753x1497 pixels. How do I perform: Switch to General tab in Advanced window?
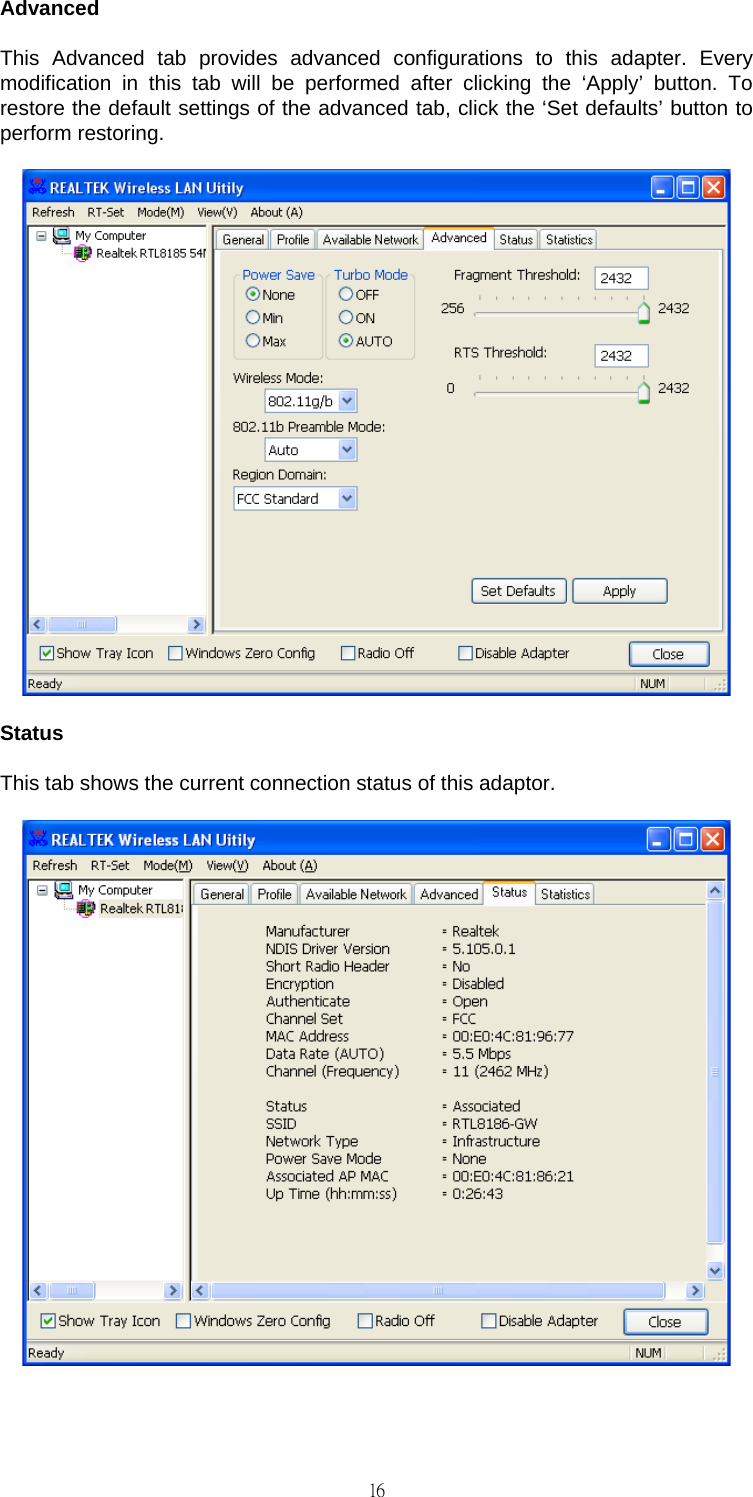pos(243,240)
